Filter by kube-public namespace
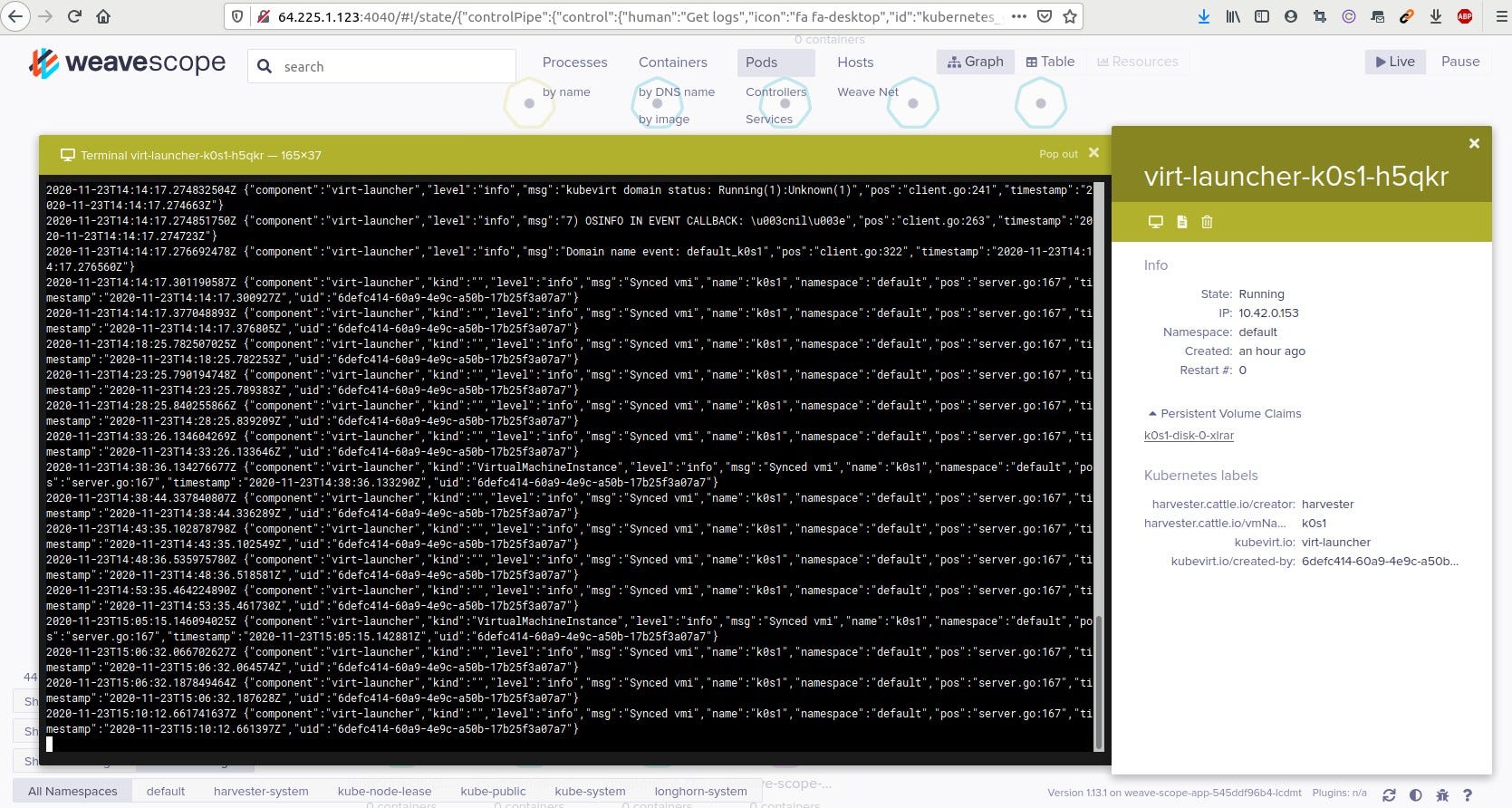1512x808 pixels. click(493, 791)
